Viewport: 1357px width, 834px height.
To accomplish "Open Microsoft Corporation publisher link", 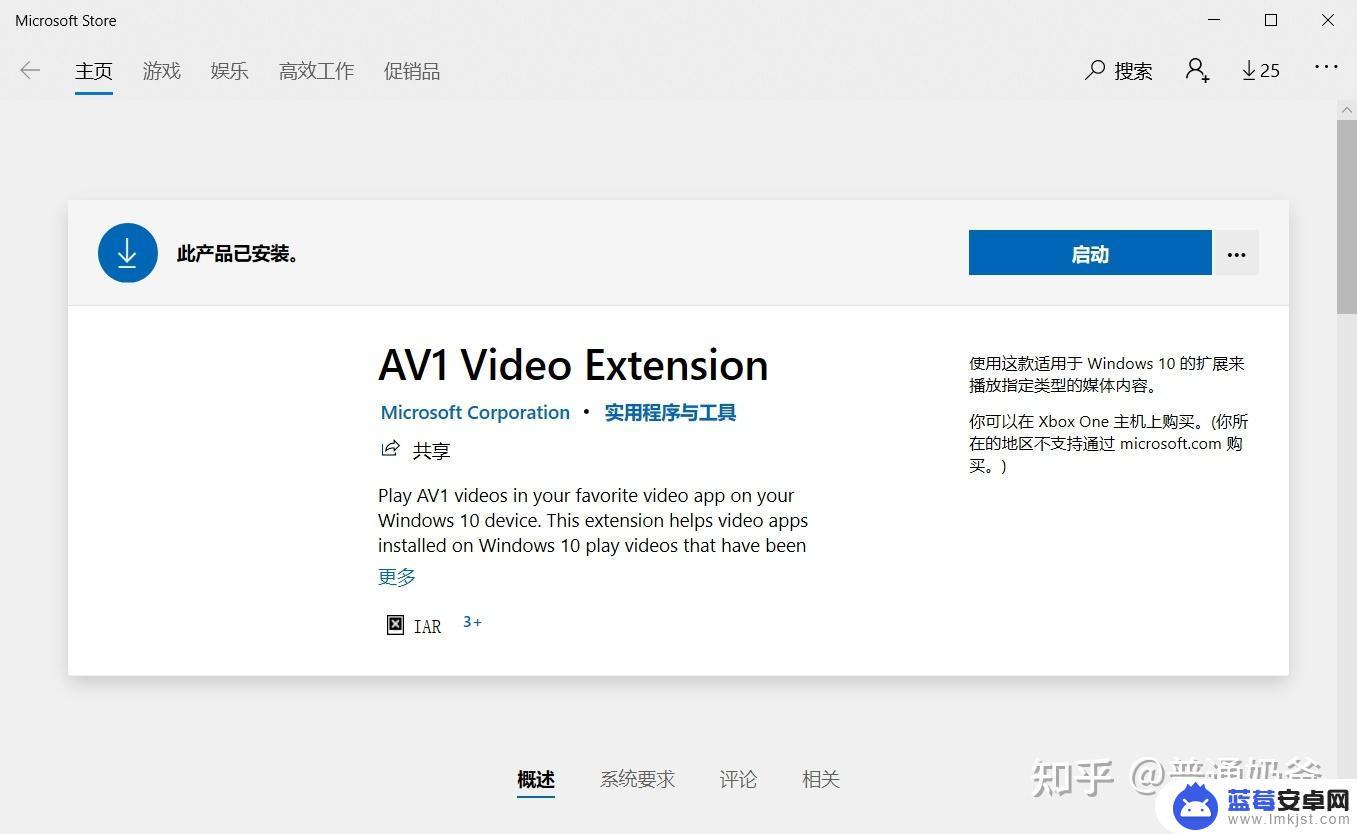I will pyautogui.click(x=475, y=412).
